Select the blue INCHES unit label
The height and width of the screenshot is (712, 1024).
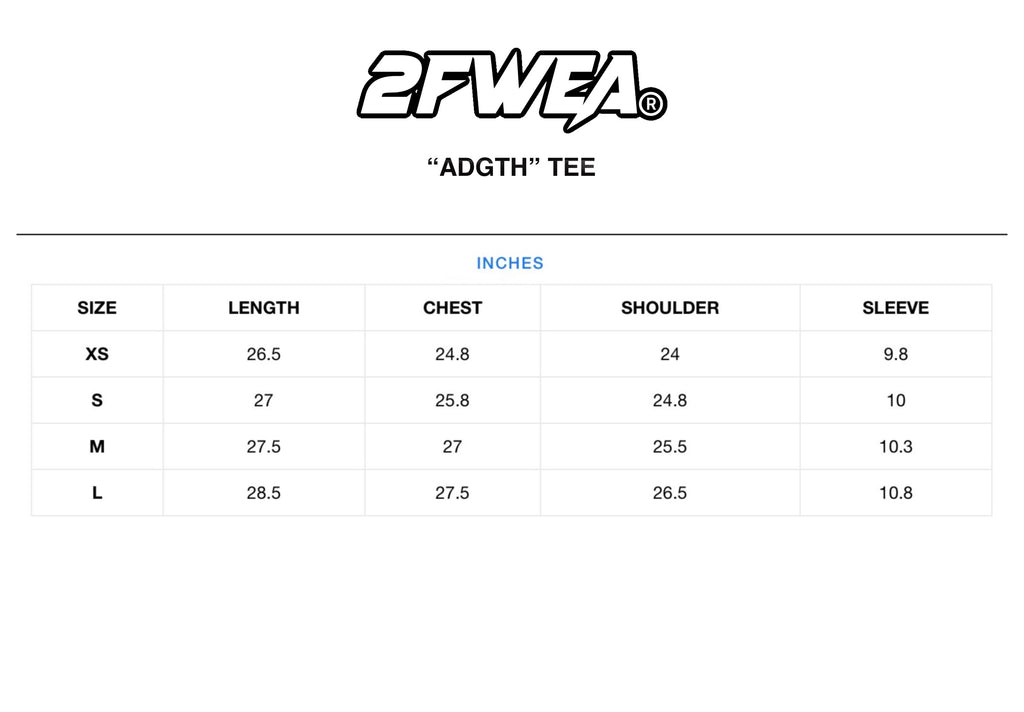[x=510, y=263]
